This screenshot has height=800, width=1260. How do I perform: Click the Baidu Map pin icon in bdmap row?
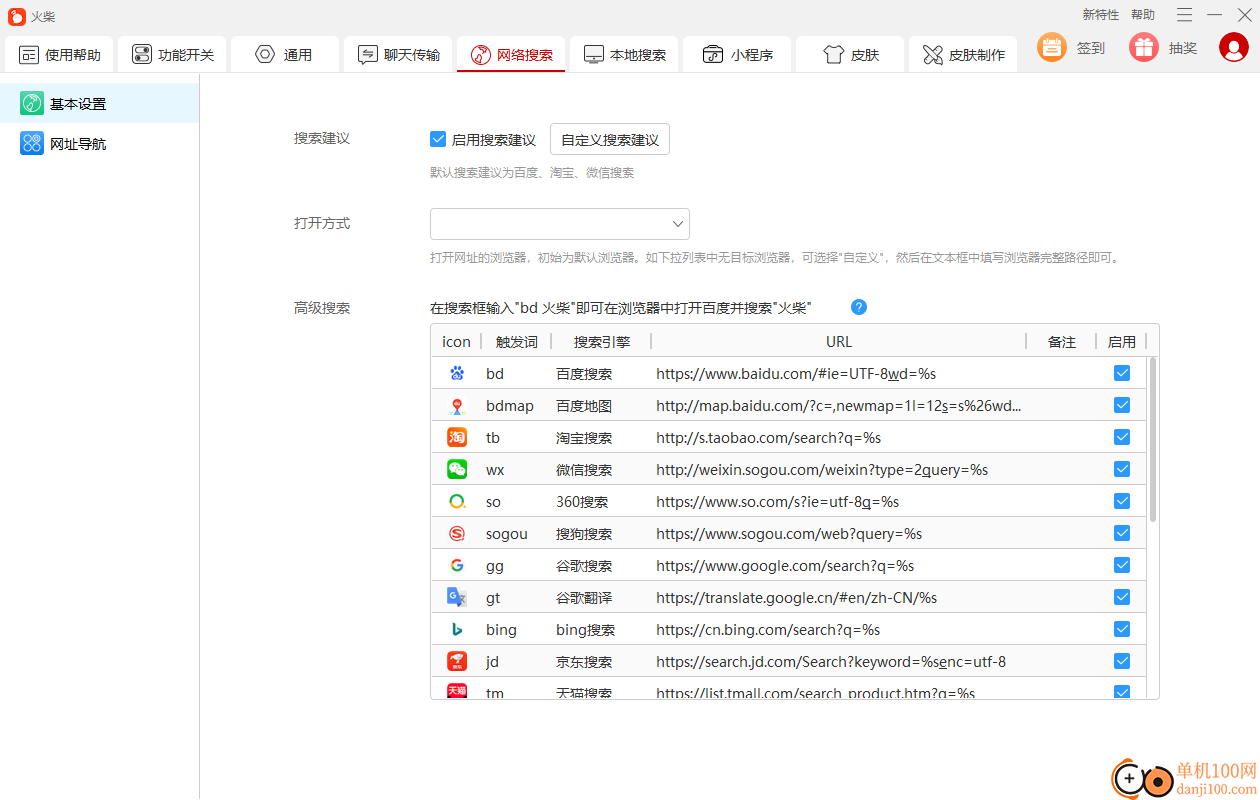pos(457,405)
